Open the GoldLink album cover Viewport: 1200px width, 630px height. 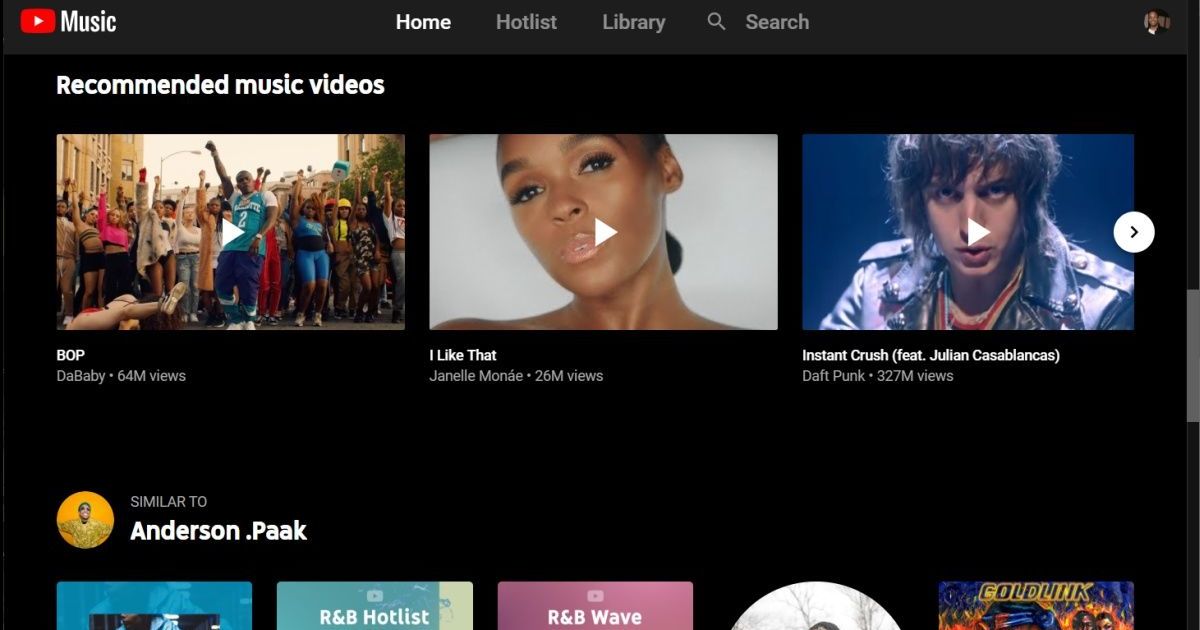1036,606
